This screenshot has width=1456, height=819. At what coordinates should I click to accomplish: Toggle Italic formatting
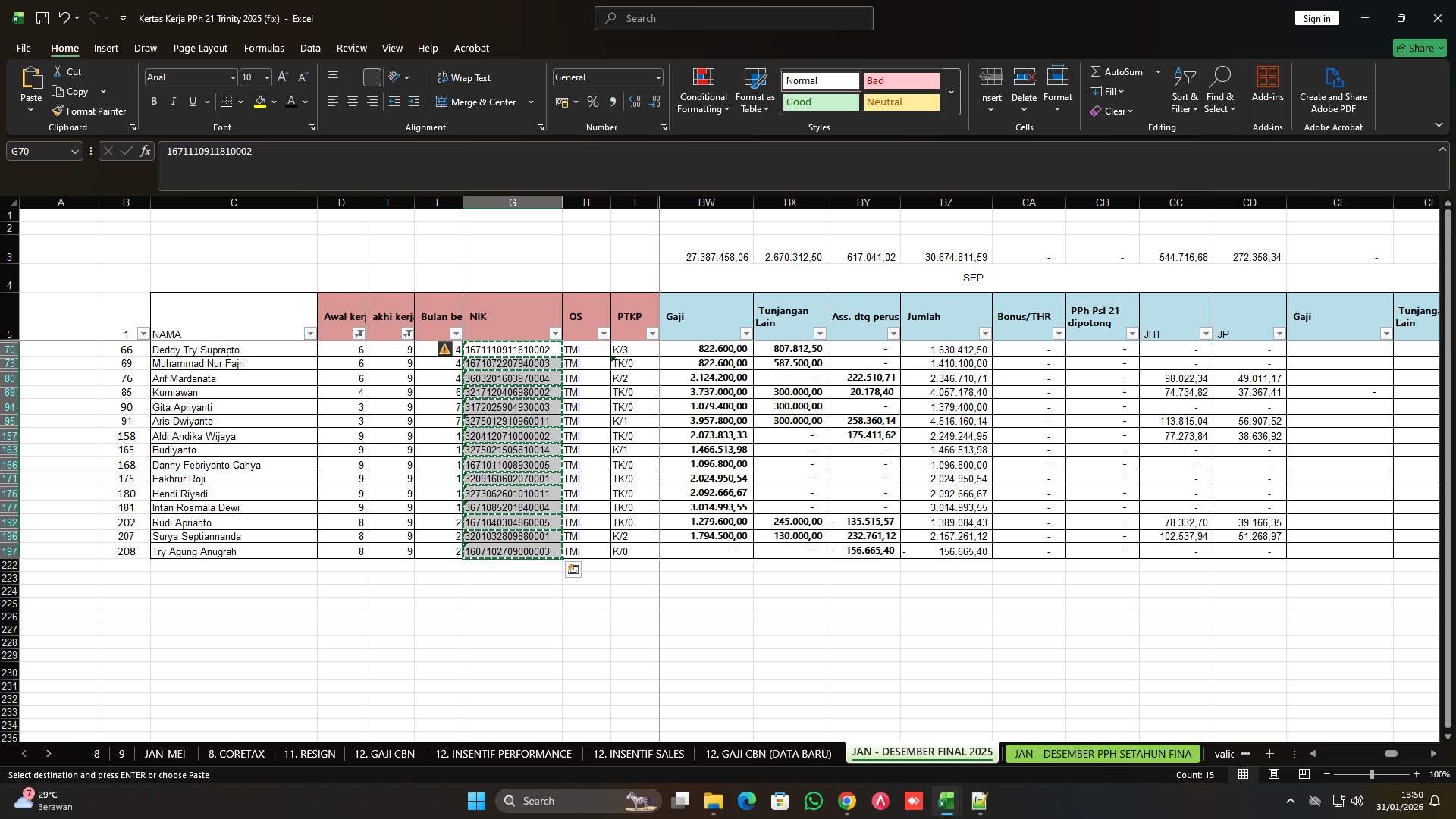click(x=173, y=101)
